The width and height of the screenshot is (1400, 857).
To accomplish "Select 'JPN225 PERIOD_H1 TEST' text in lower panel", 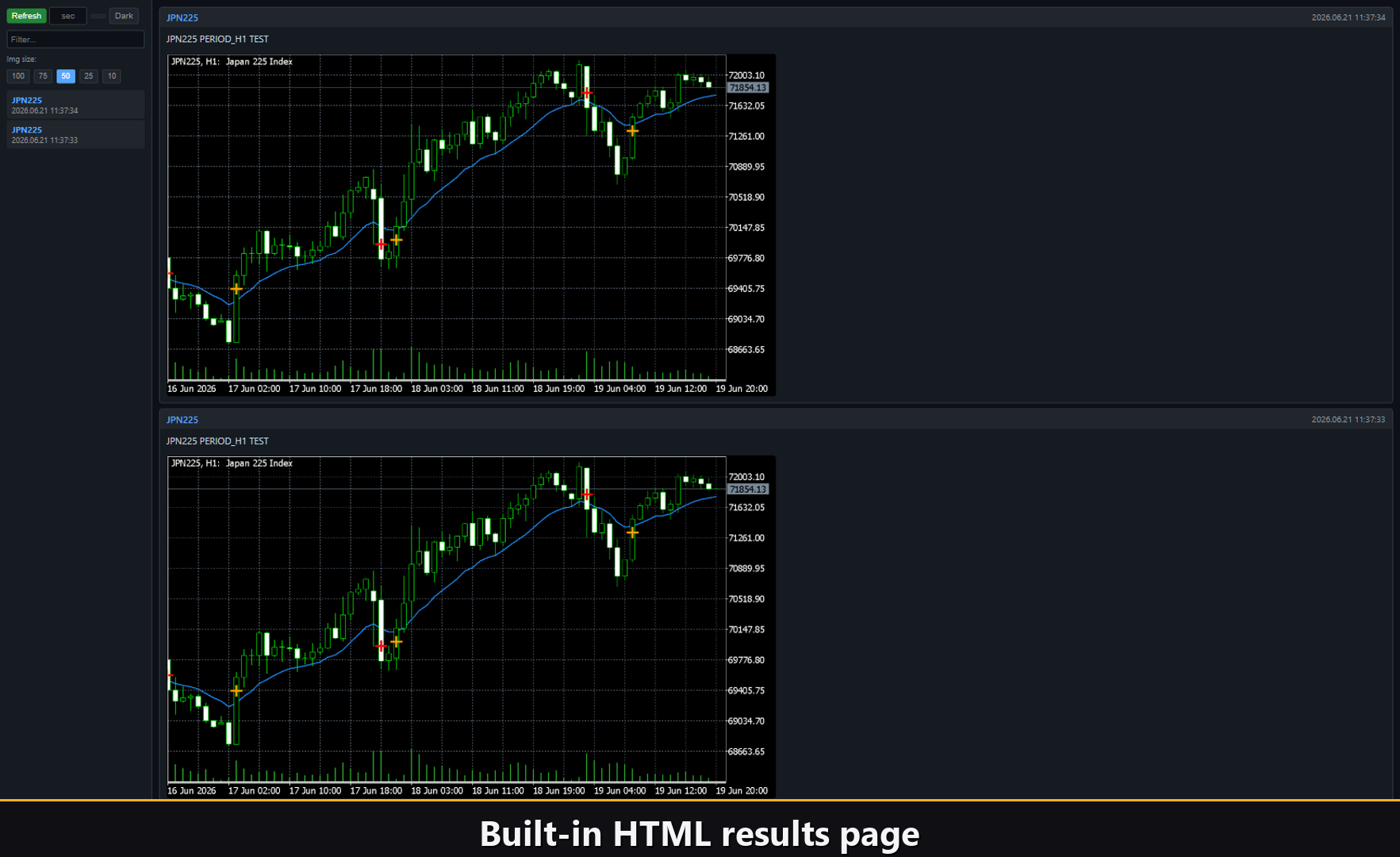I will pos(217,441).
